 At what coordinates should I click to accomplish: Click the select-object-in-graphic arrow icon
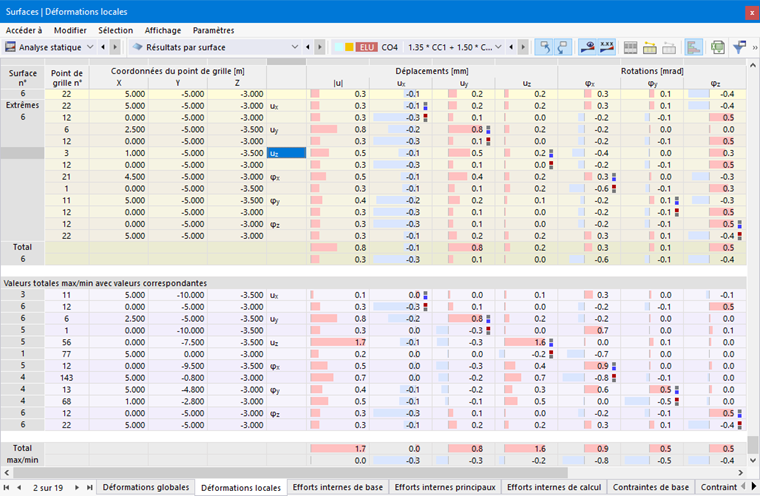545,47
